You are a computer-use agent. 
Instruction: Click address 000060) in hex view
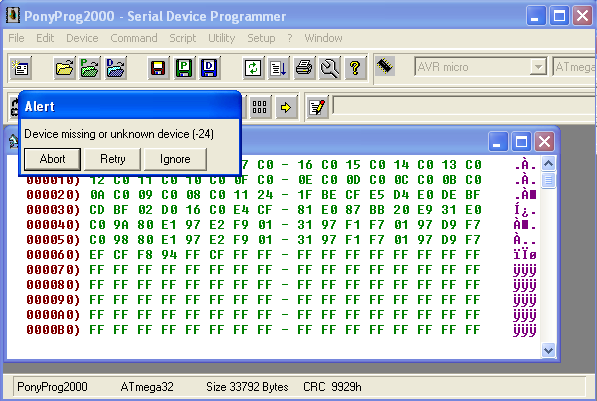(53, 255)
